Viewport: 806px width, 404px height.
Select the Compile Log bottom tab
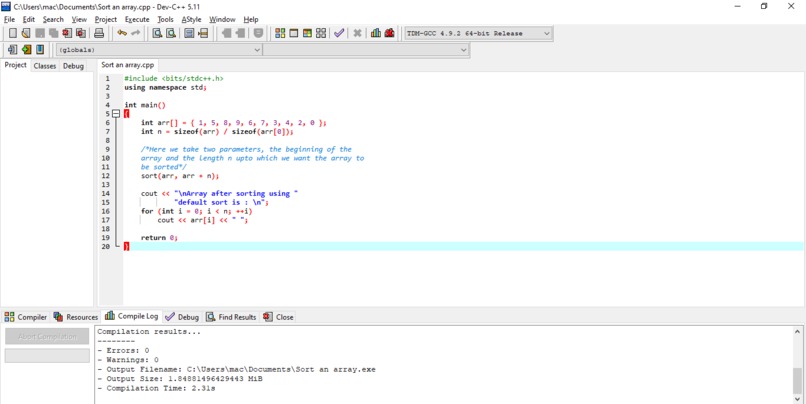click(x=132, y=316)
